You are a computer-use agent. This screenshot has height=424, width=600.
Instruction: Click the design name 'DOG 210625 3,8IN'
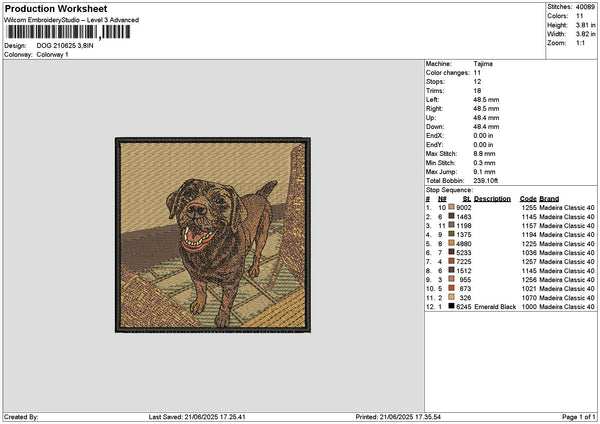[65, 46]
